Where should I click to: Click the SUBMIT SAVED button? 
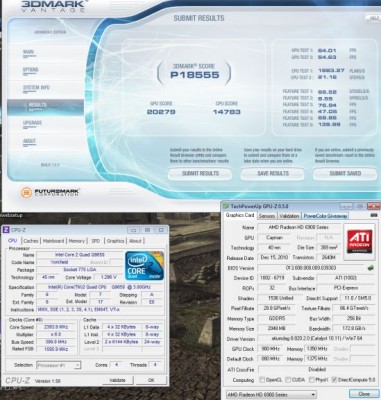click(x=345, y=174)
